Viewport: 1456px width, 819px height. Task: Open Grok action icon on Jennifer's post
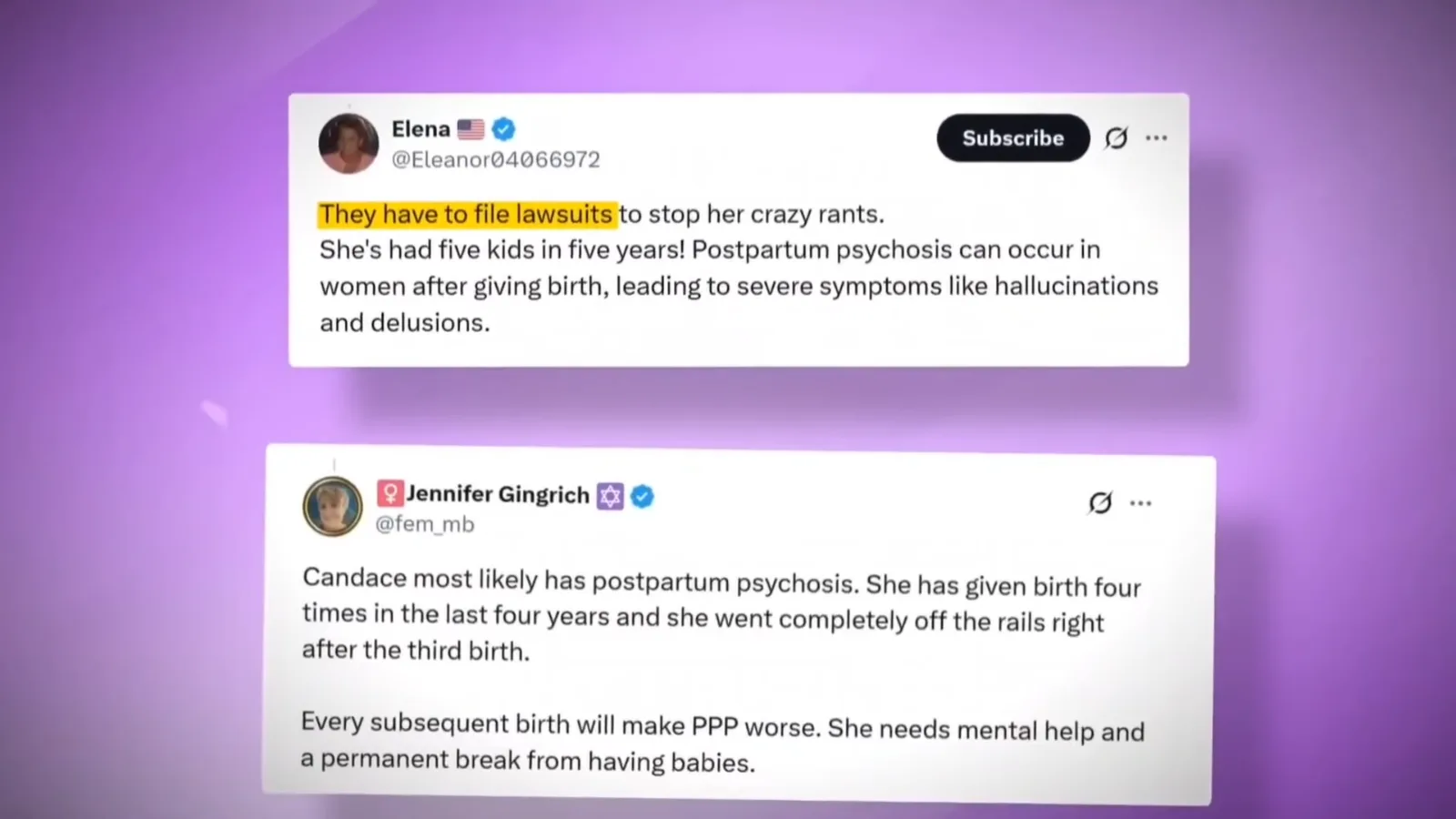(x=1100, y=502)
